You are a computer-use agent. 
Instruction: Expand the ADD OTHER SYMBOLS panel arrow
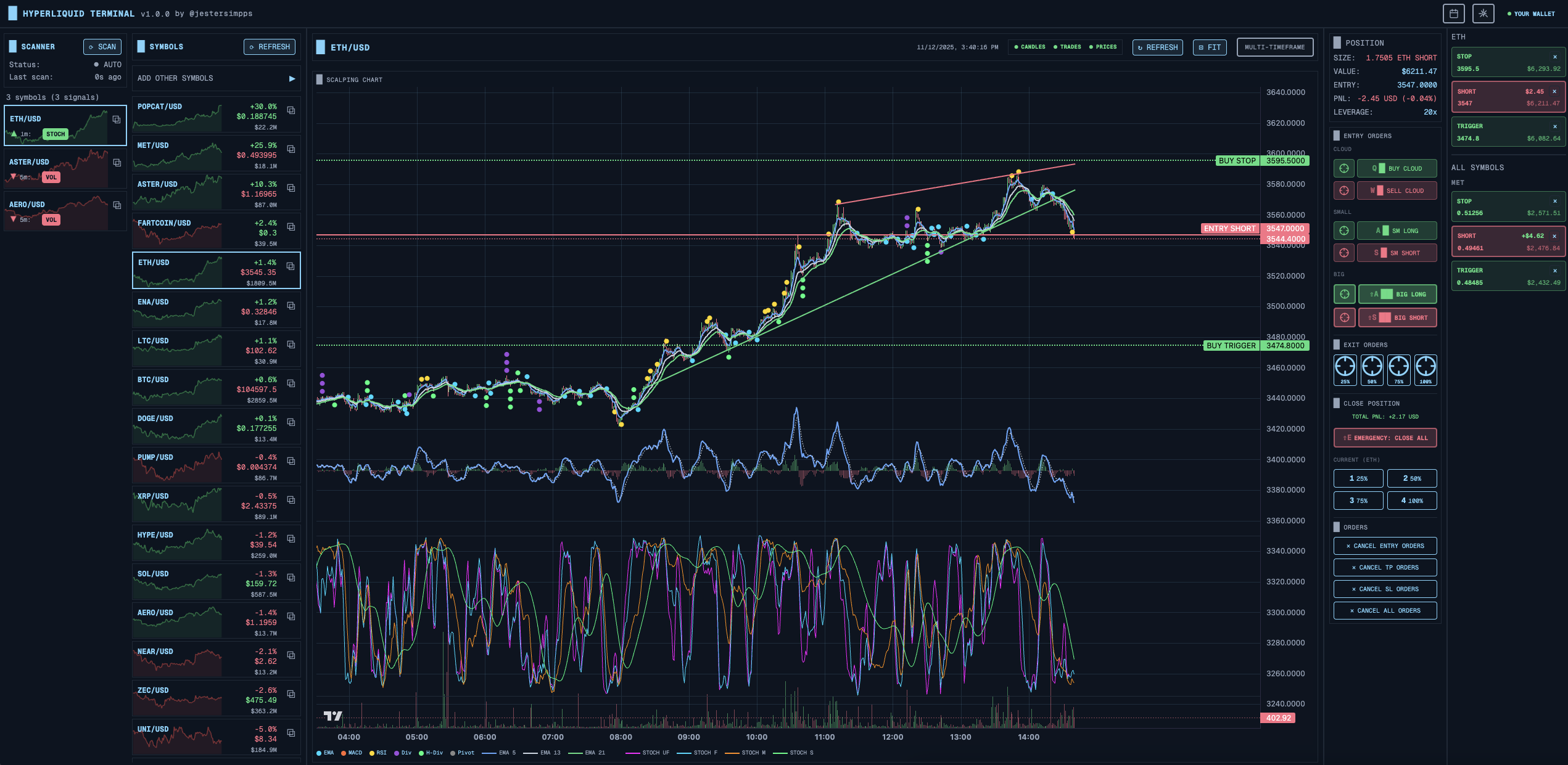click(292, 78)
